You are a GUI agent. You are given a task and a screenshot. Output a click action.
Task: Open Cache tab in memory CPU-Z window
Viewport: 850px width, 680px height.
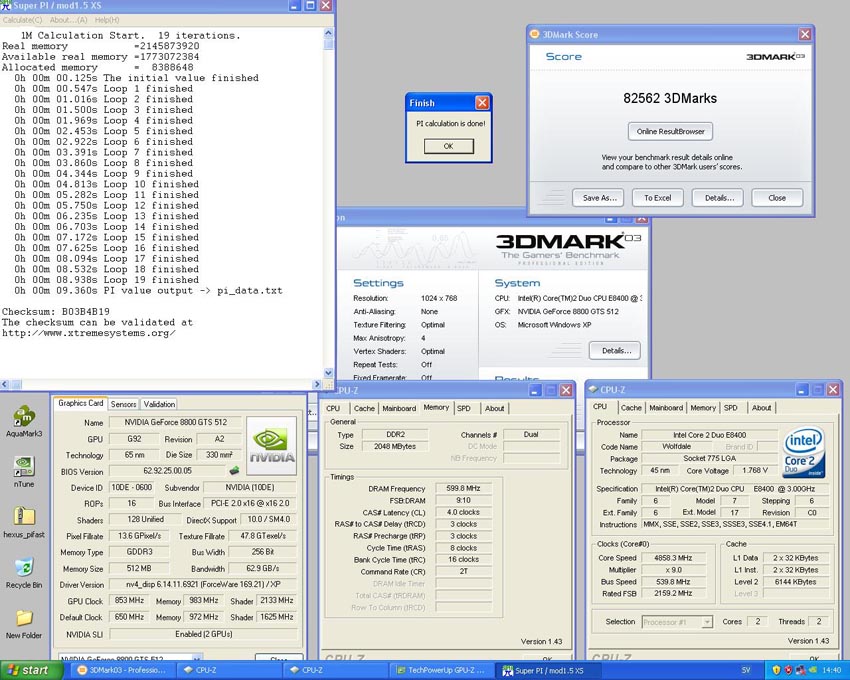tap(364, 408)
